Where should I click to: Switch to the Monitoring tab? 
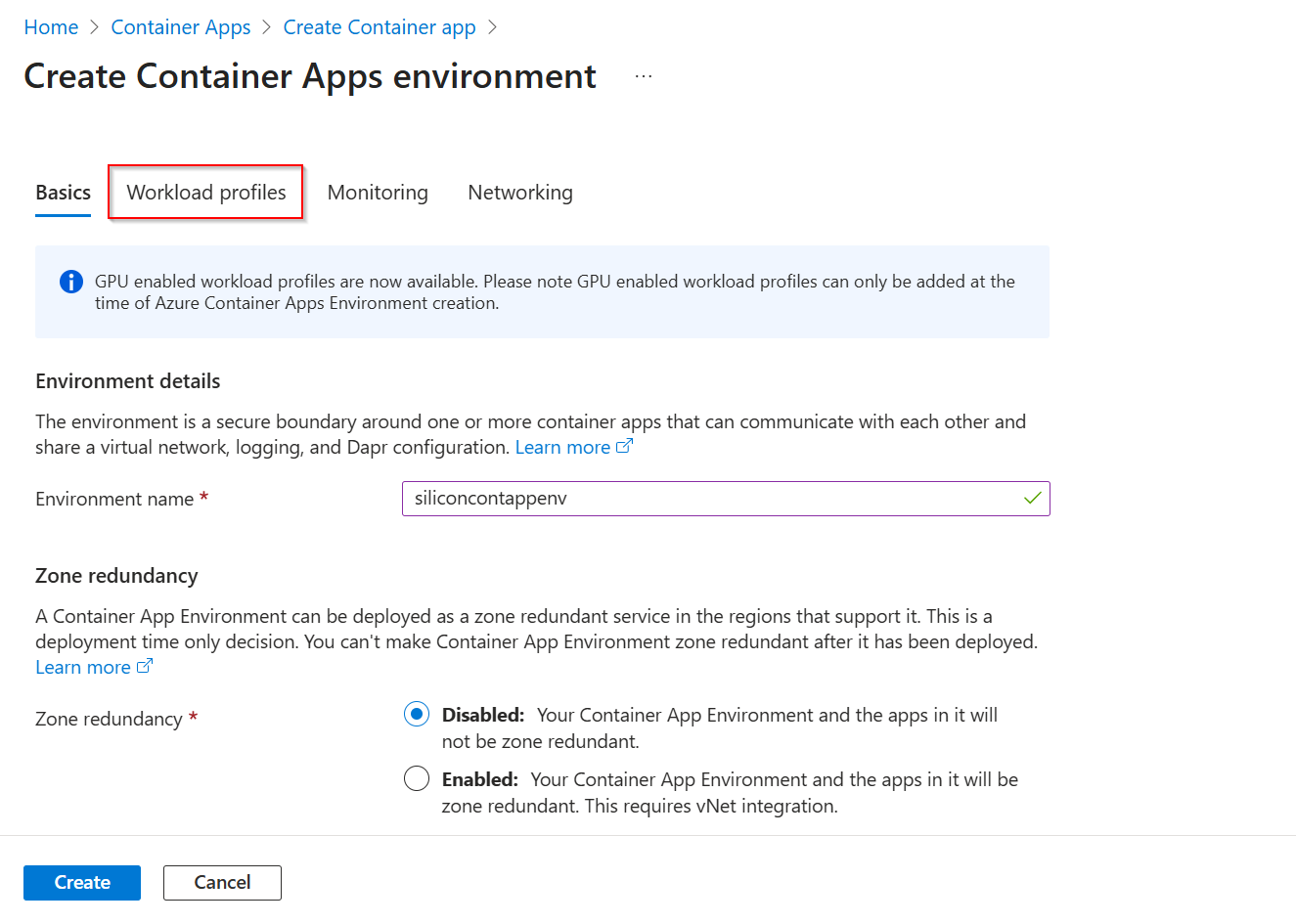pos(378,192)
